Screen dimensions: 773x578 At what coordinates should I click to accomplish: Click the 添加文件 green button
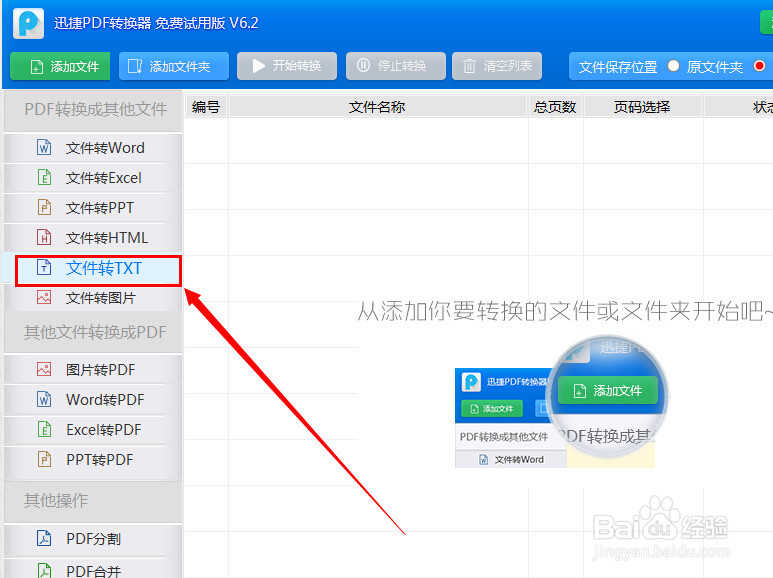(60, 66)
